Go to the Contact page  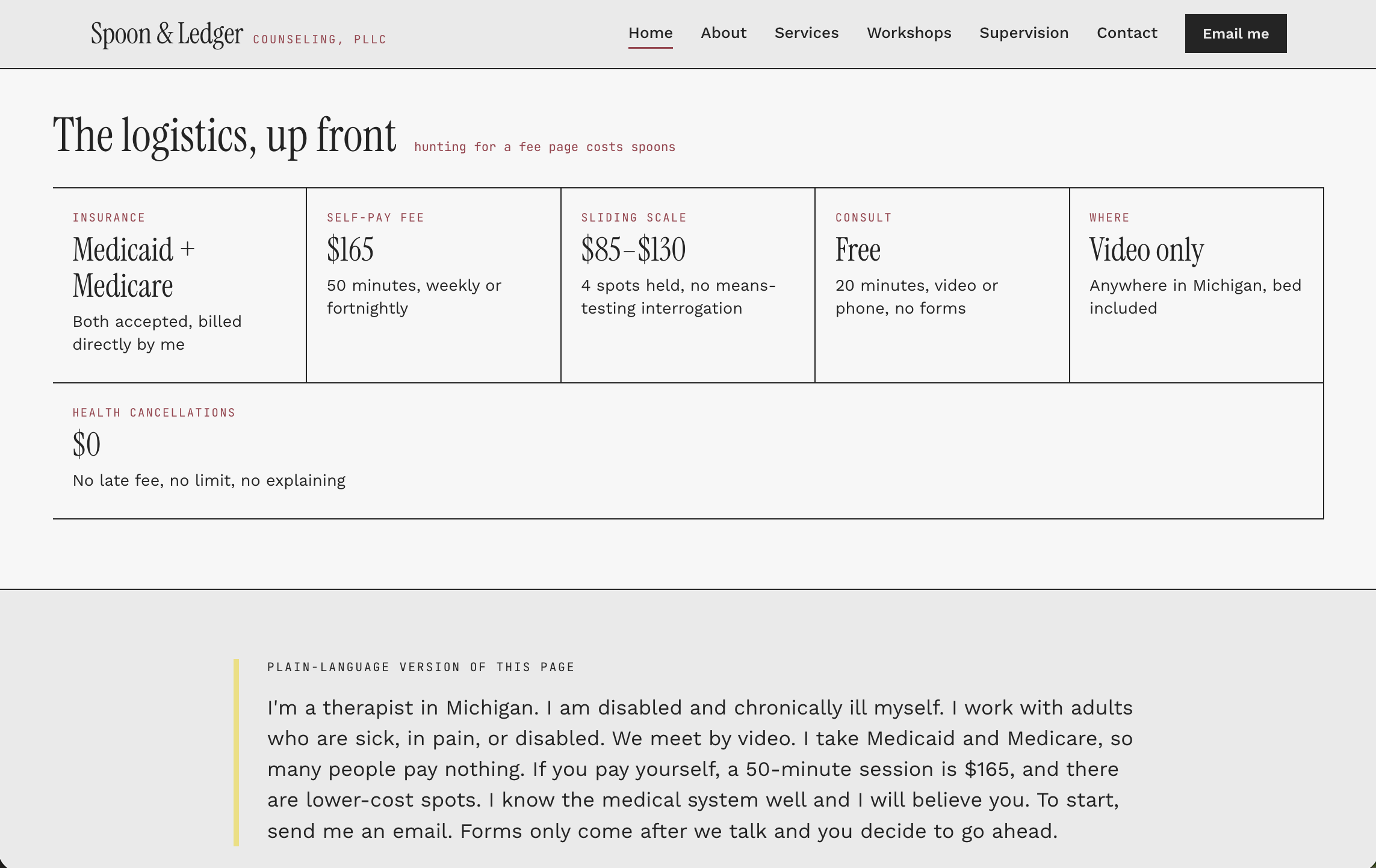(1127, 33)
